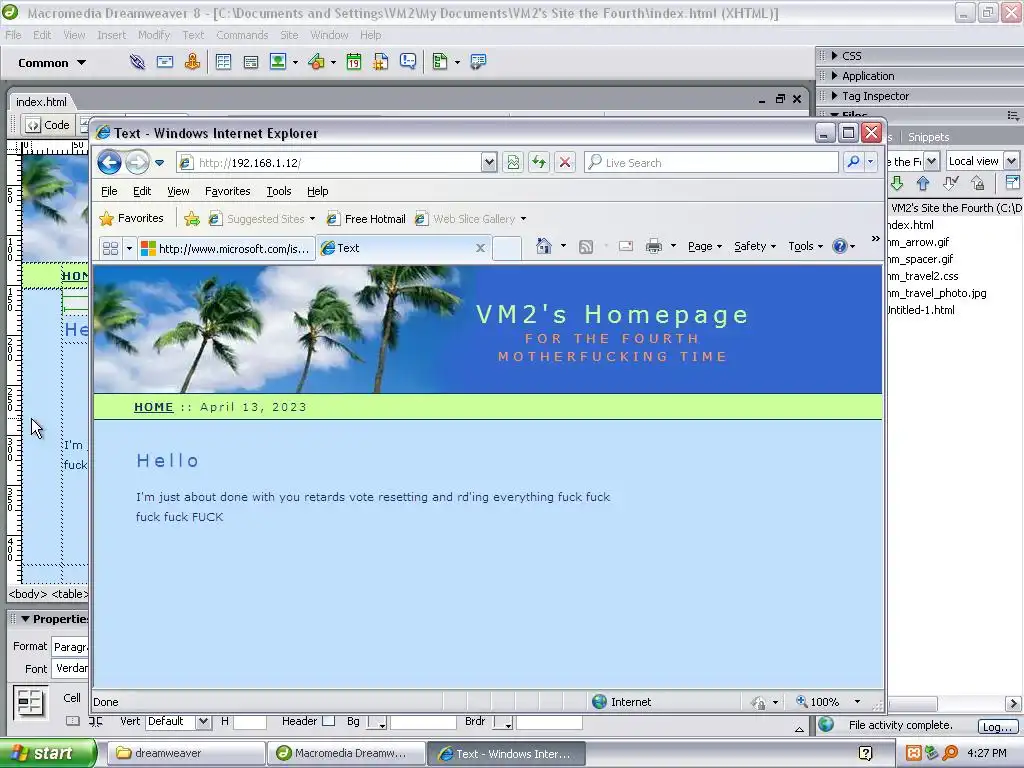Open dreamweaver folder in taskbar
The width and height of the screenshot is (1024, 768).
[185, 753]
